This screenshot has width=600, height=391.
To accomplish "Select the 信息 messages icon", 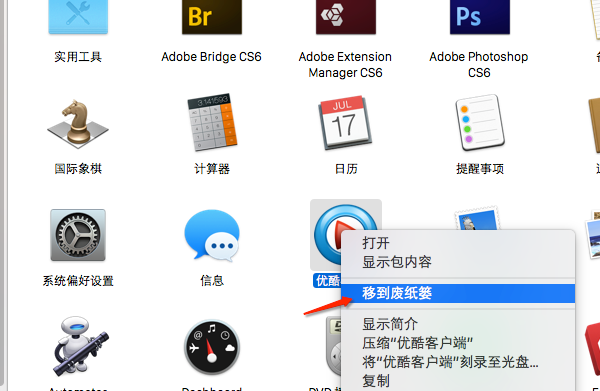I will pos(212,235).
